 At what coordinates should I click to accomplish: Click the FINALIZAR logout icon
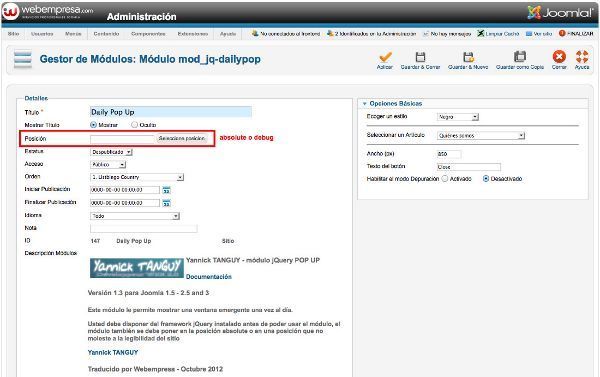(562, 33)
